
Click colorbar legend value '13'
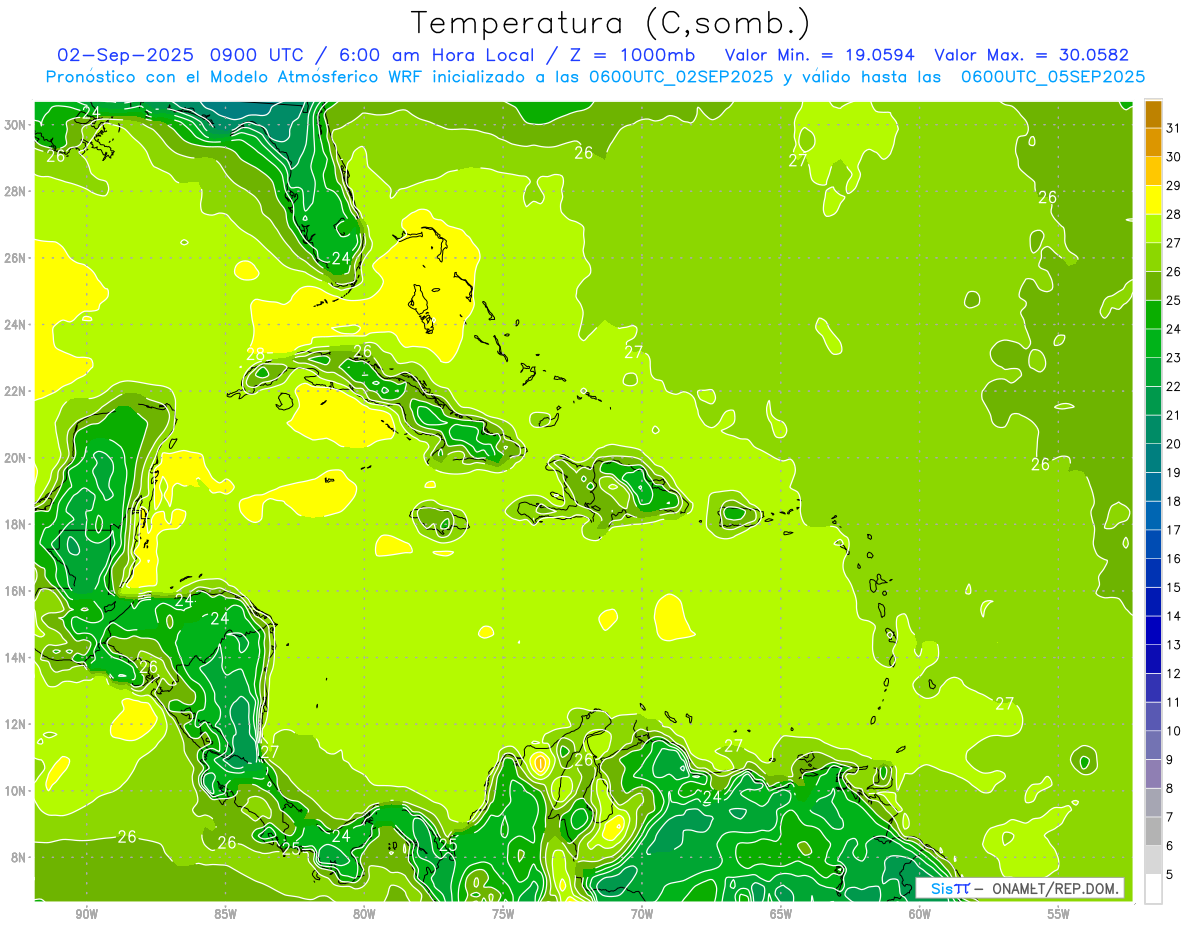pyautogui.click(x=1174, y=645)
